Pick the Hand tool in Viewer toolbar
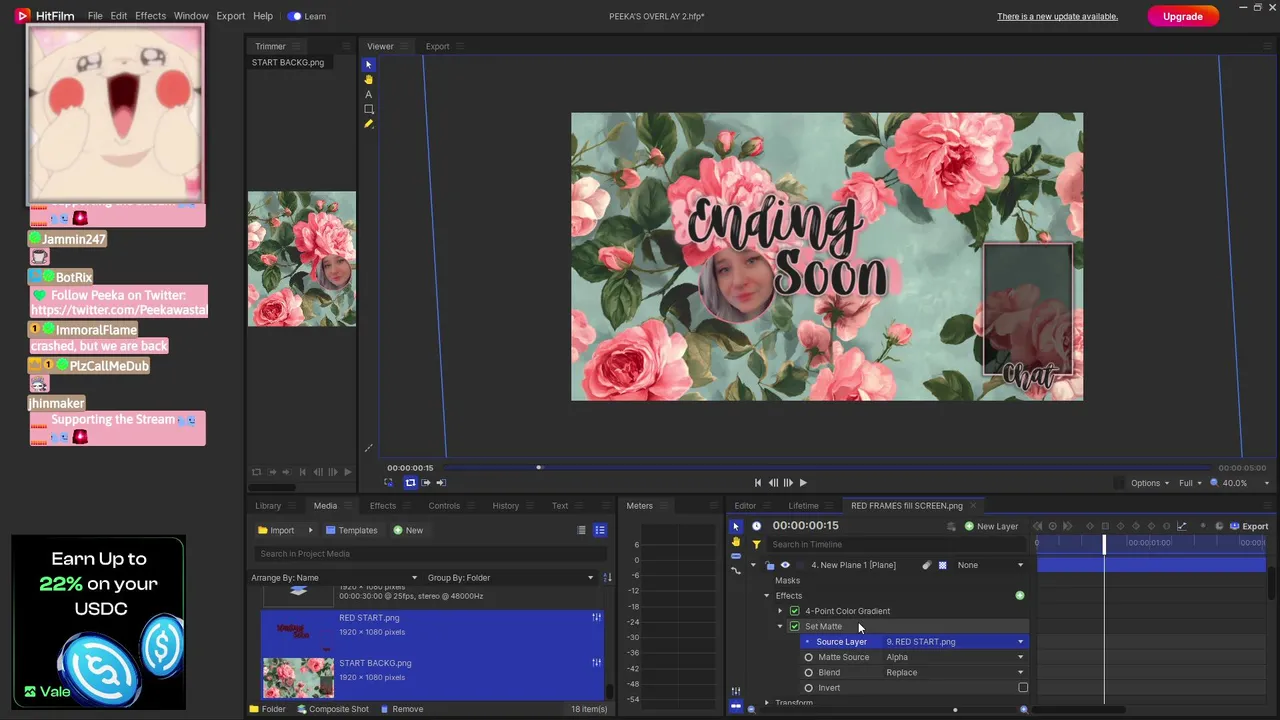The image size is (1280, 720). tap(369, 79)
